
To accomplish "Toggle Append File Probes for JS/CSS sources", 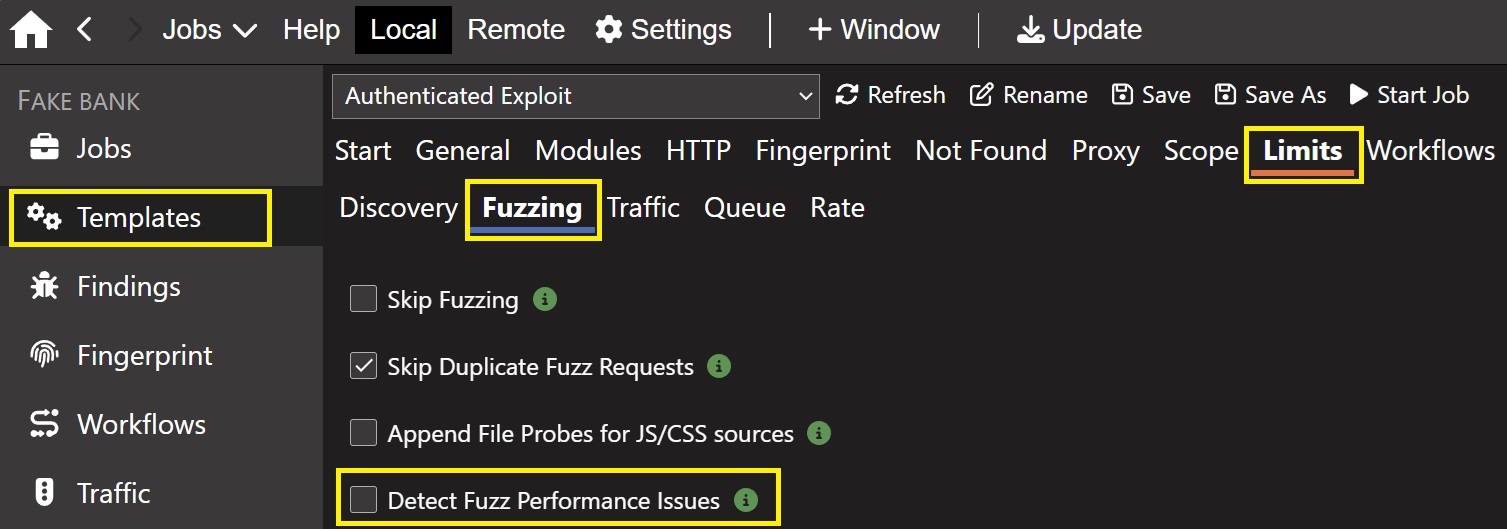I will [x=363, y=433].
